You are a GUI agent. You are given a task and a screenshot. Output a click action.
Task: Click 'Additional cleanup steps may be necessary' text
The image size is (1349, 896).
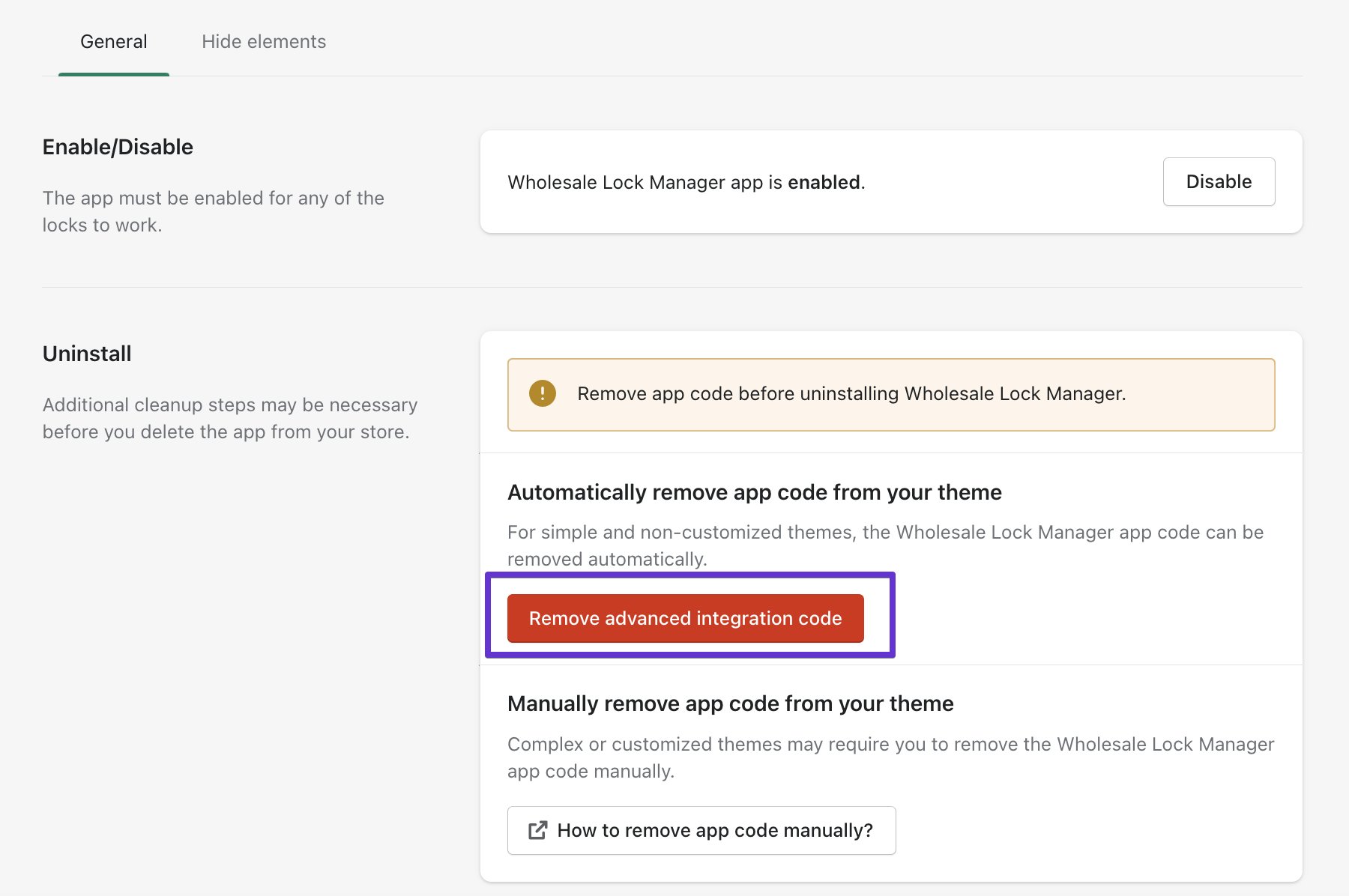[x=230, y=418]
